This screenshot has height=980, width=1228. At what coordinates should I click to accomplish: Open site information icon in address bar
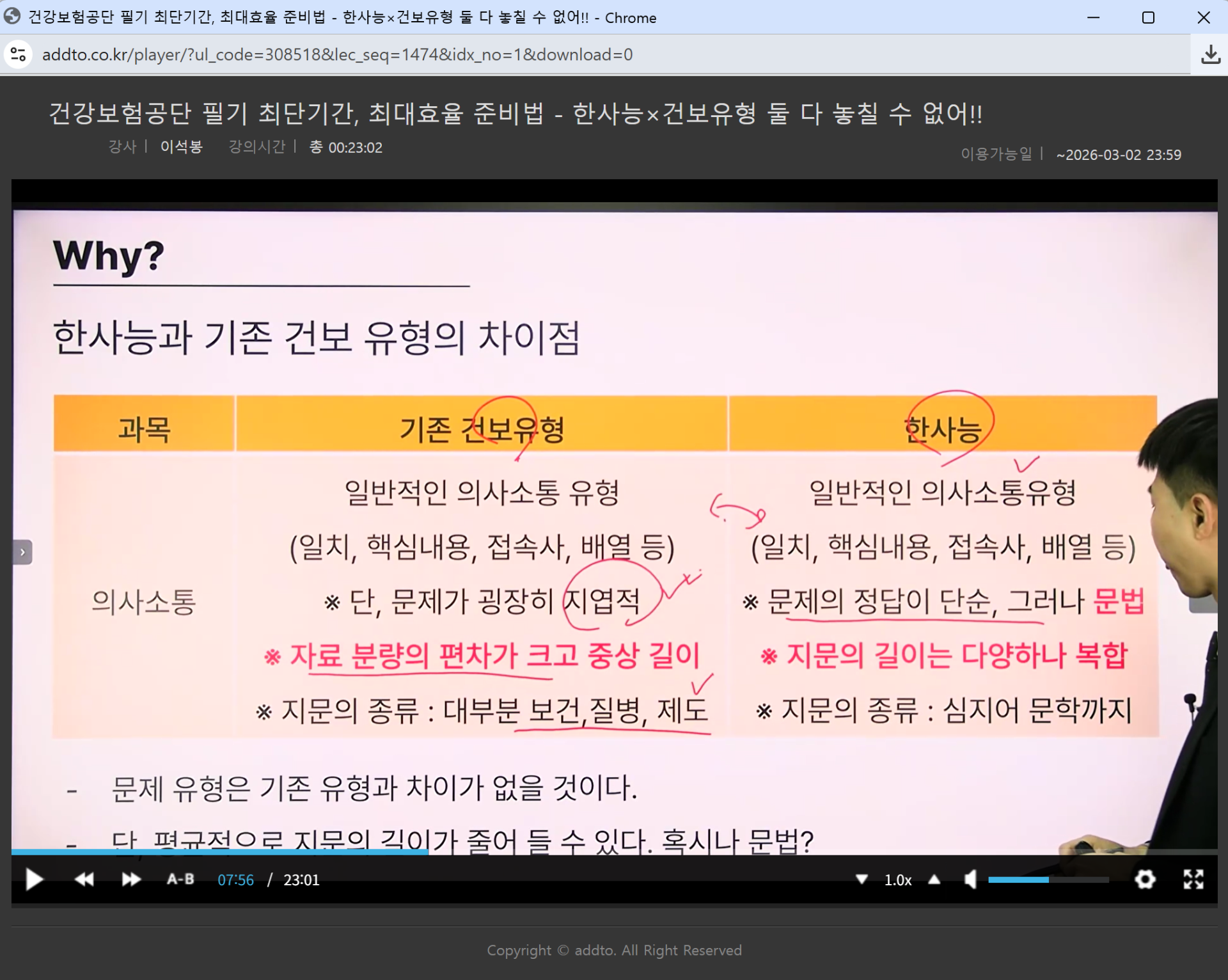coord(19,54)
